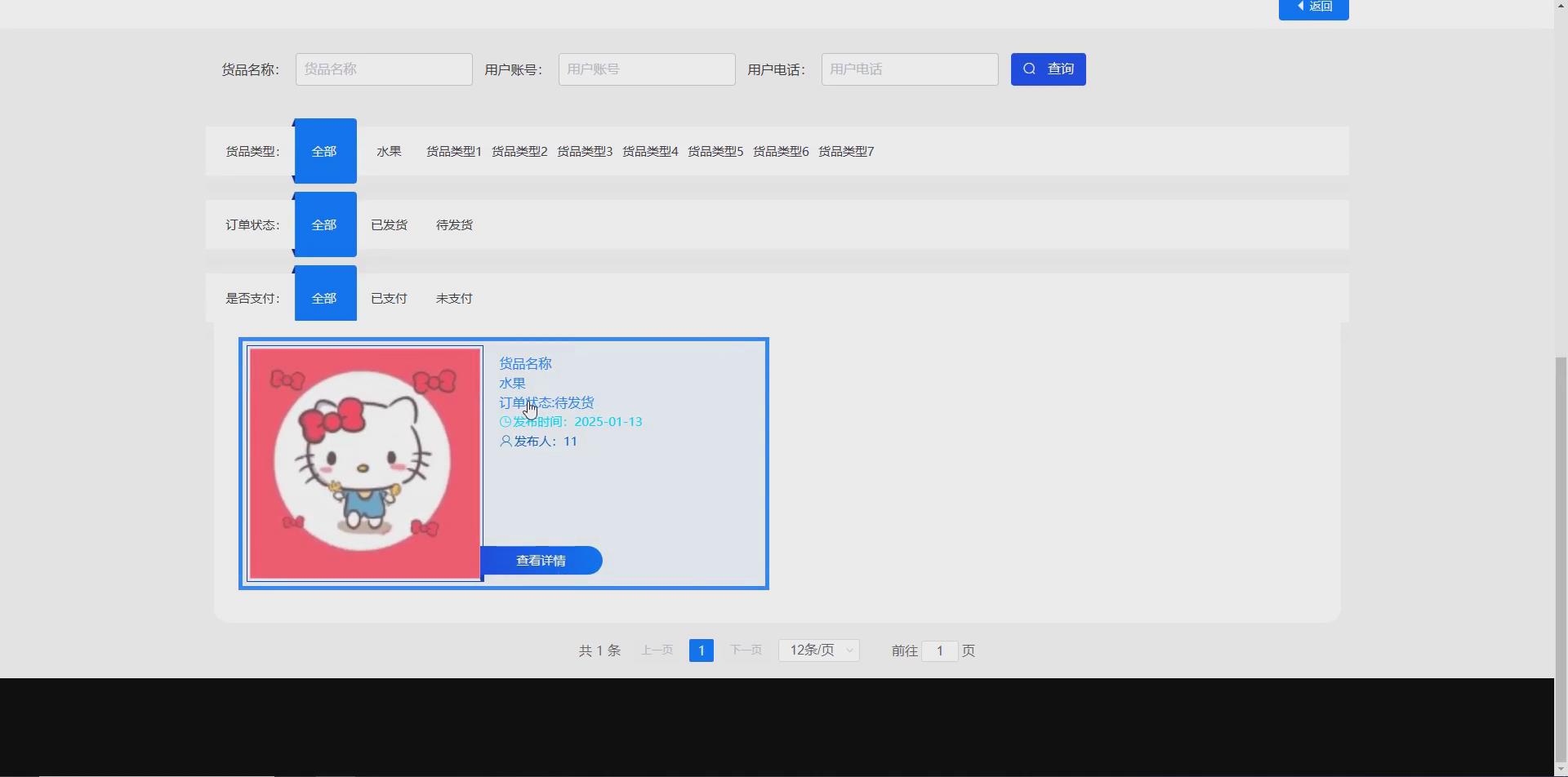Select 已支付 payment status filter
The height and width of the screenshot is (777, 1568).
(x=389, y=298)
